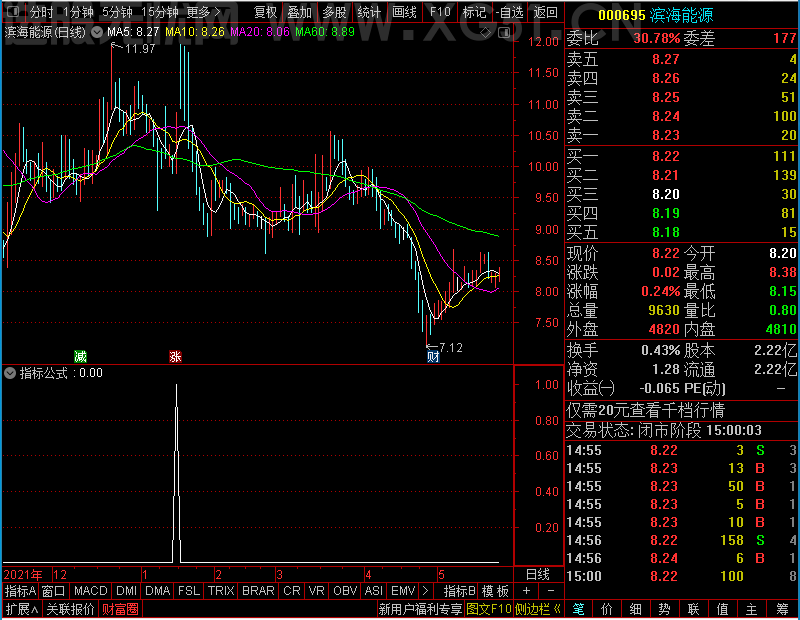Switch indicator to VR
This screenshot has height=620, width=800.
316,591
